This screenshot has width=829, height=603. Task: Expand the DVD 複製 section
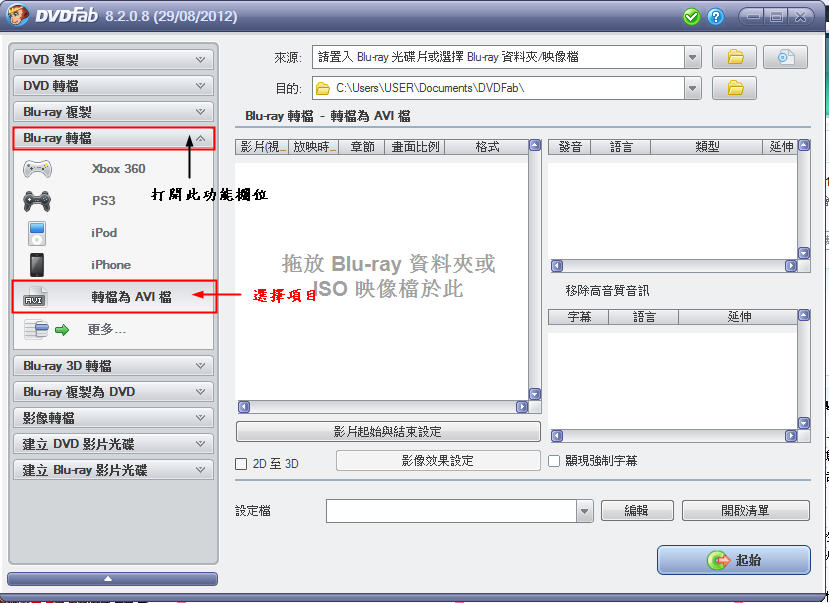click(113, 60)
